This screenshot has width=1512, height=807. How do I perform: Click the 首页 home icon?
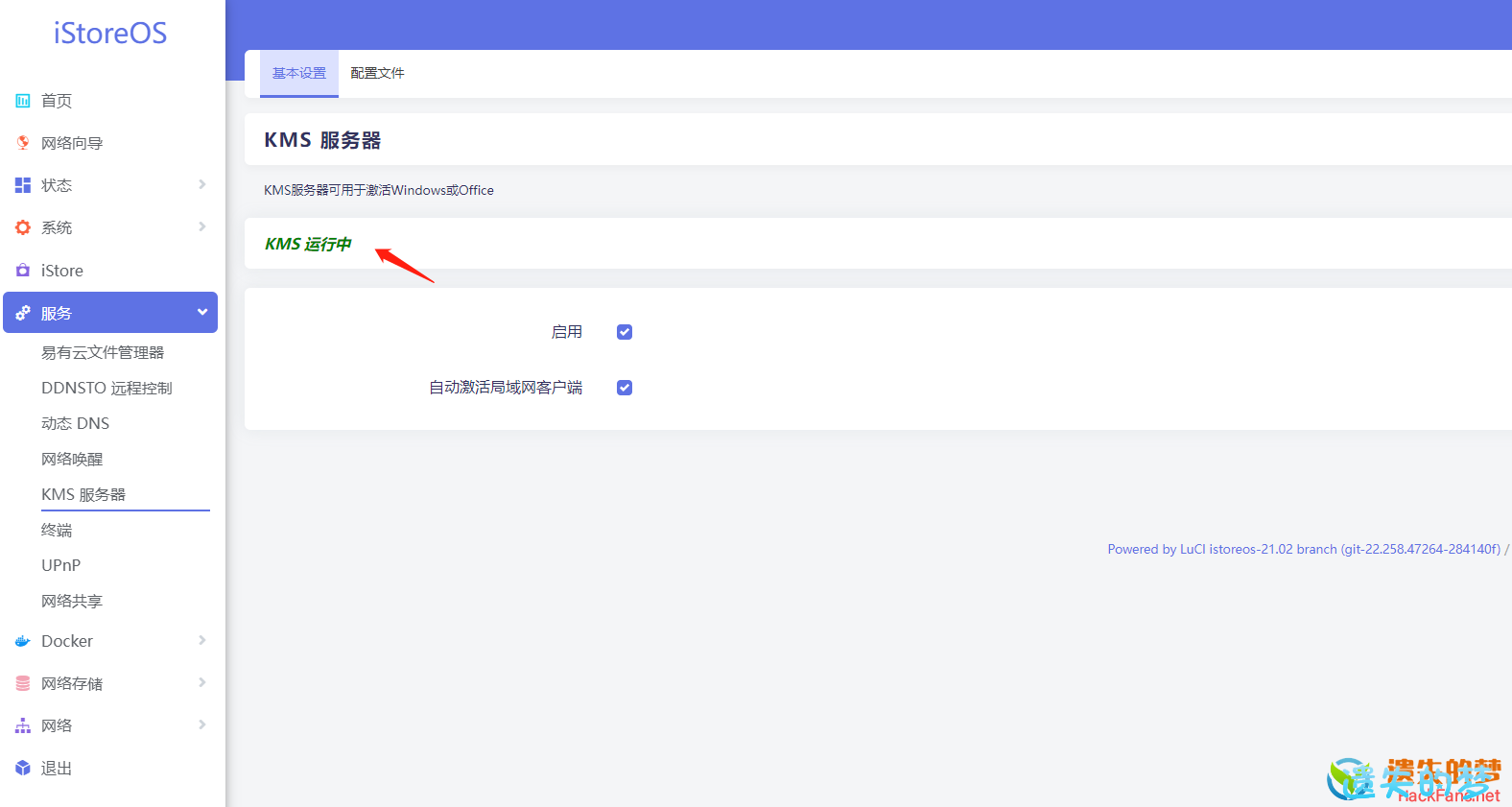23,101
